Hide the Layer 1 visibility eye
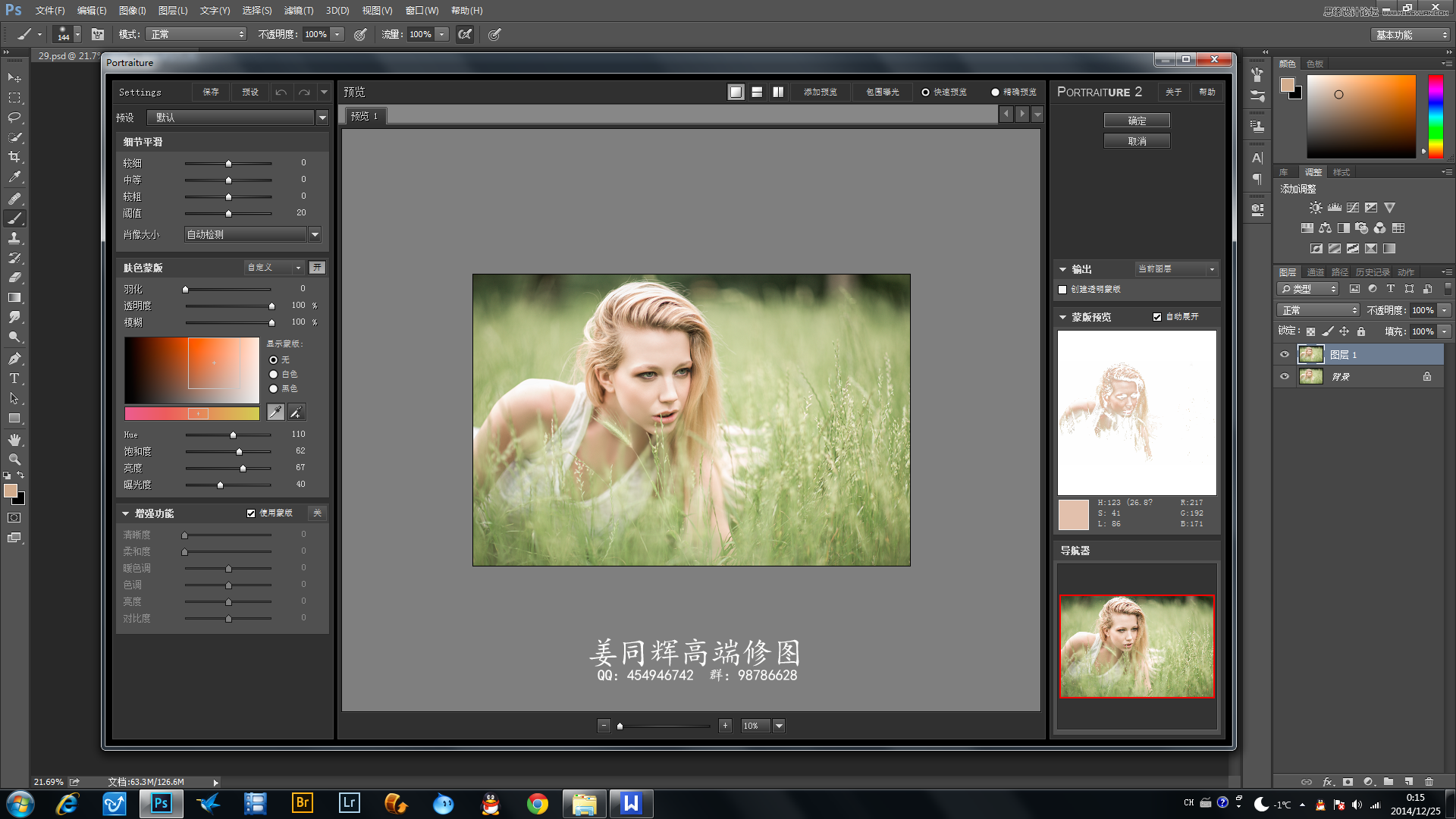The height and width of the screenshot is (819, 1456). 1285,354
